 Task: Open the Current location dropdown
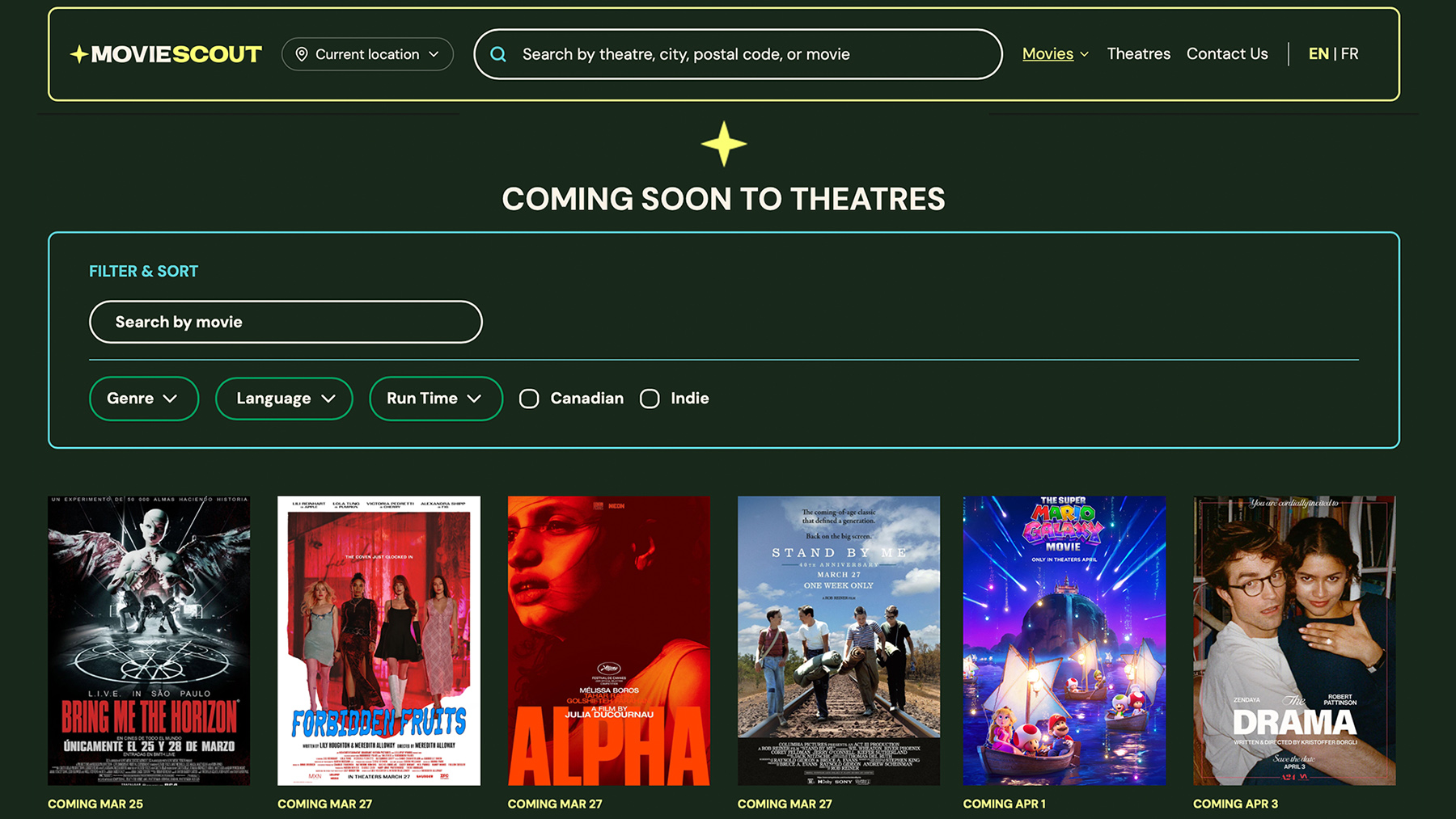pos(368,54)
